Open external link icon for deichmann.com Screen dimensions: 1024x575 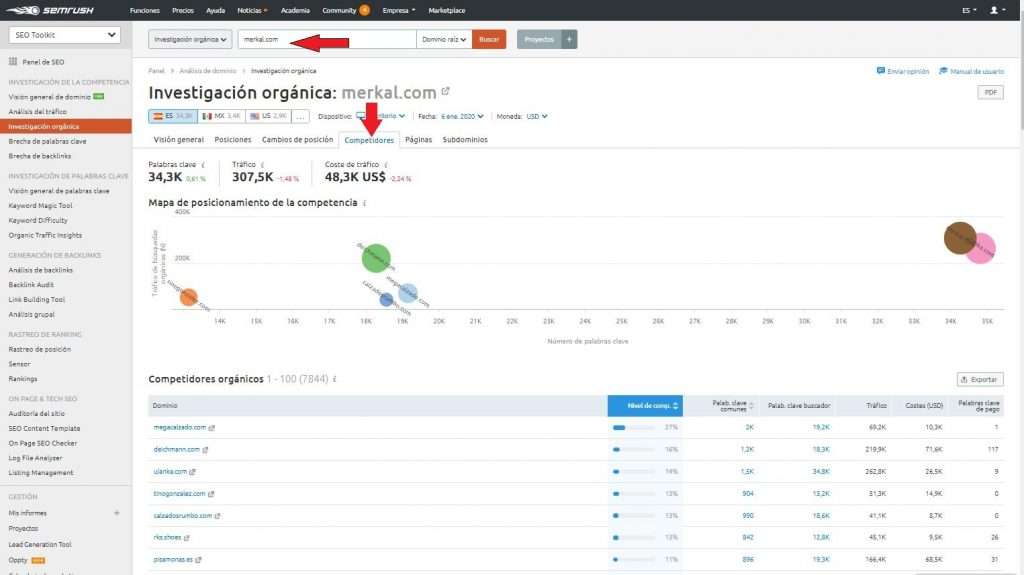pos(205,450)
